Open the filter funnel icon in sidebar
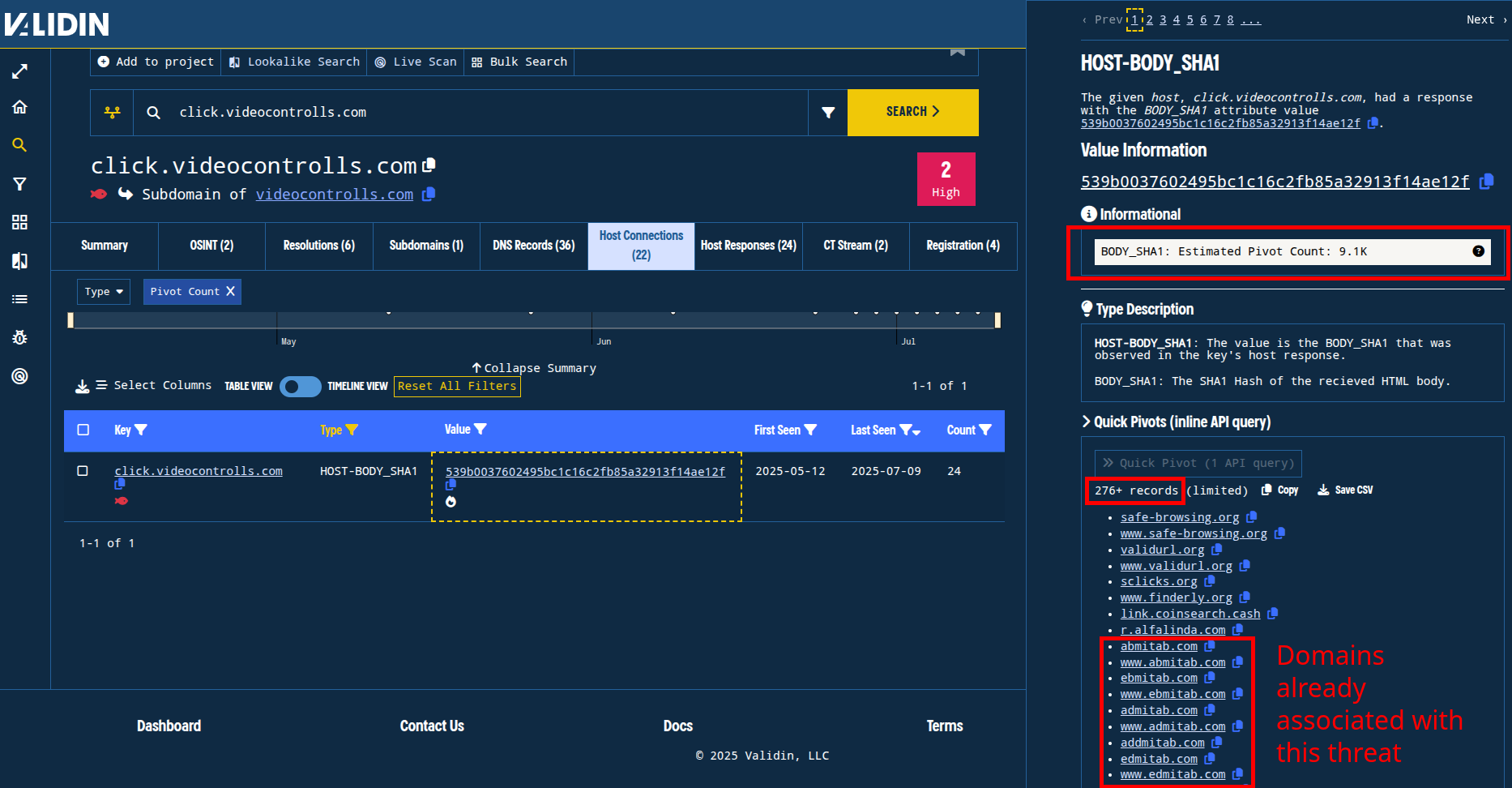The height and width of the screenshot is (788, 1512). pos(20,184)
